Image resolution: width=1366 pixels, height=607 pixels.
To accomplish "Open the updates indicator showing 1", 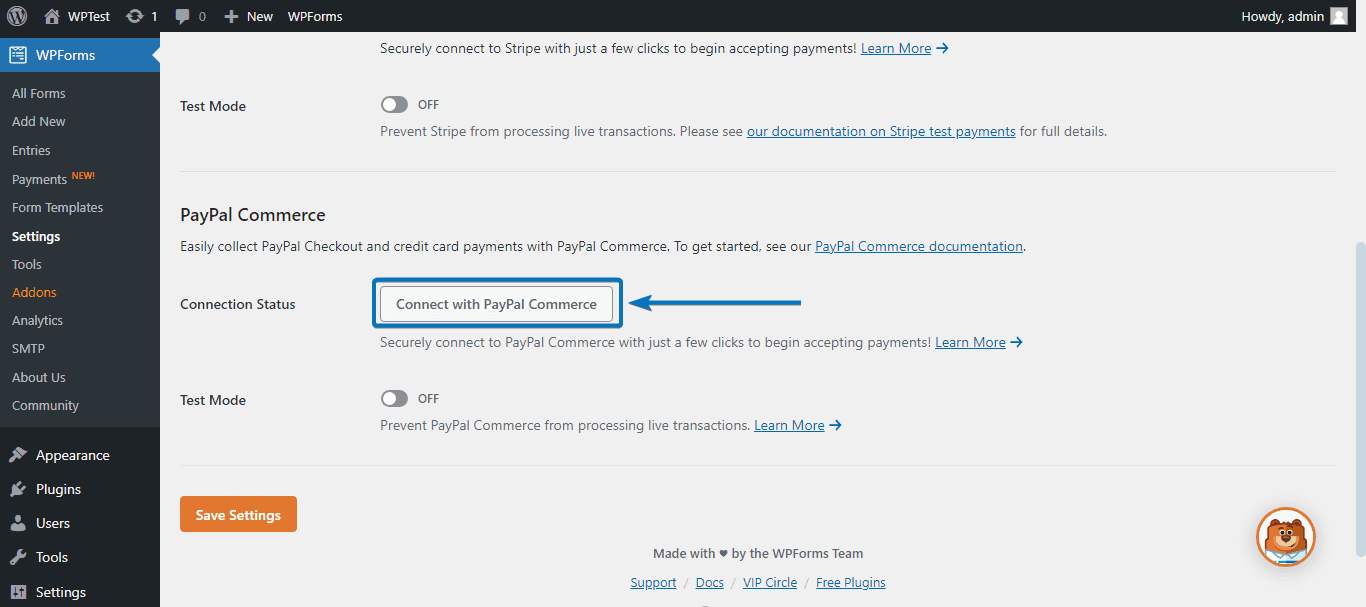I will pos(142,16).
